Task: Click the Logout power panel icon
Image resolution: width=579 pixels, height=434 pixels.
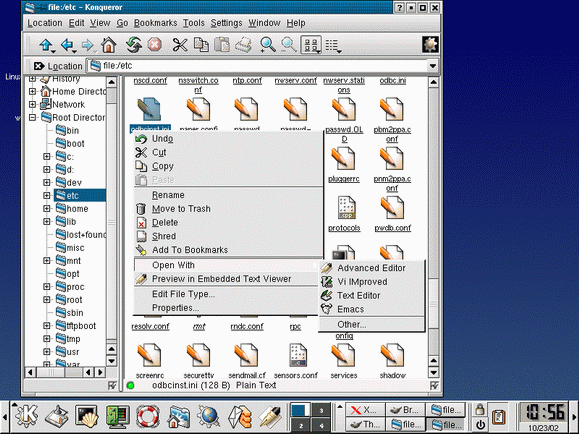Action: coord(480,424)
